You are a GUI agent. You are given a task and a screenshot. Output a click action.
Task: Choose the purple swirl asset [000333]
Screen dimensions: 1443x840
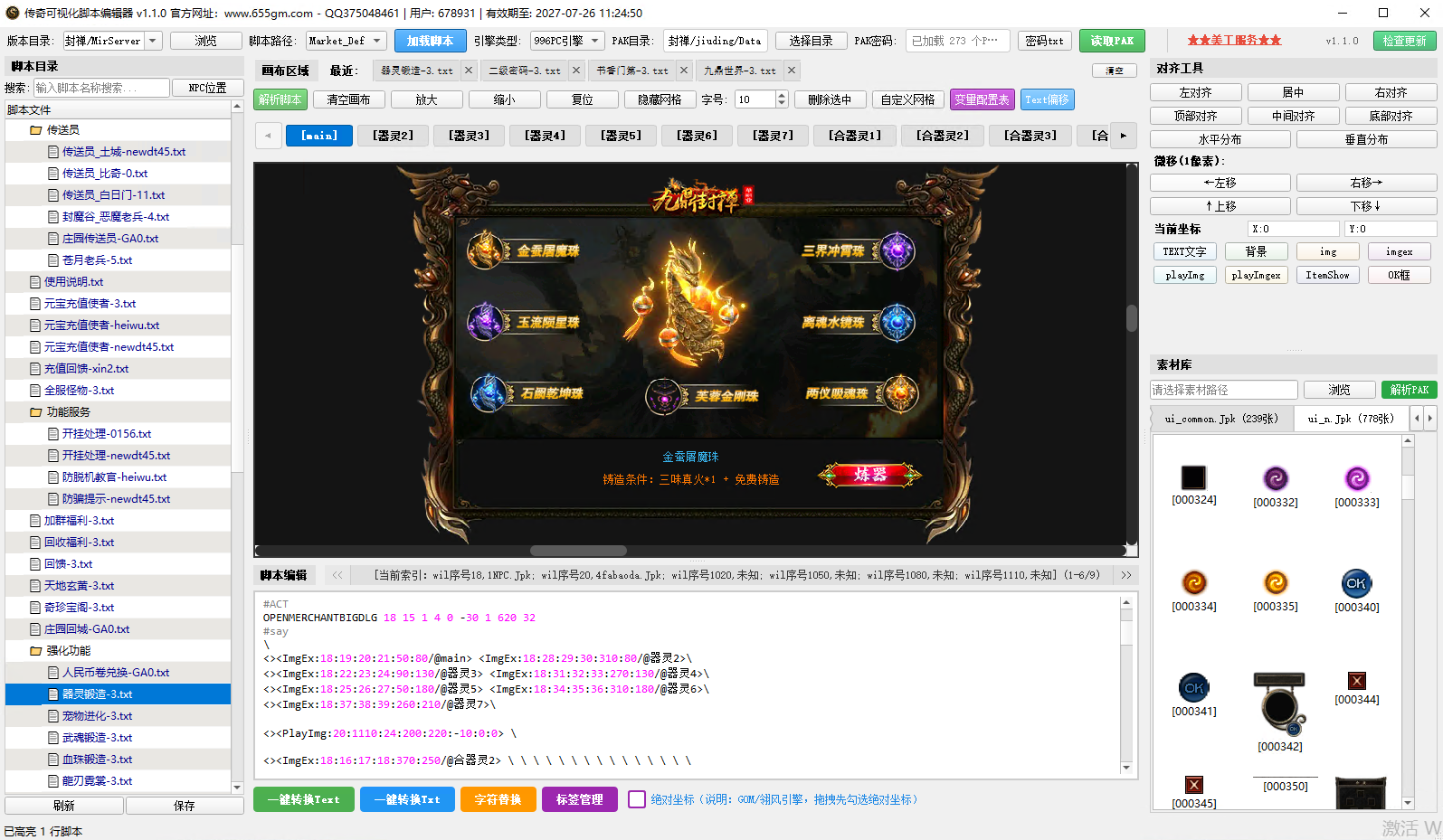click(1357, 478)
